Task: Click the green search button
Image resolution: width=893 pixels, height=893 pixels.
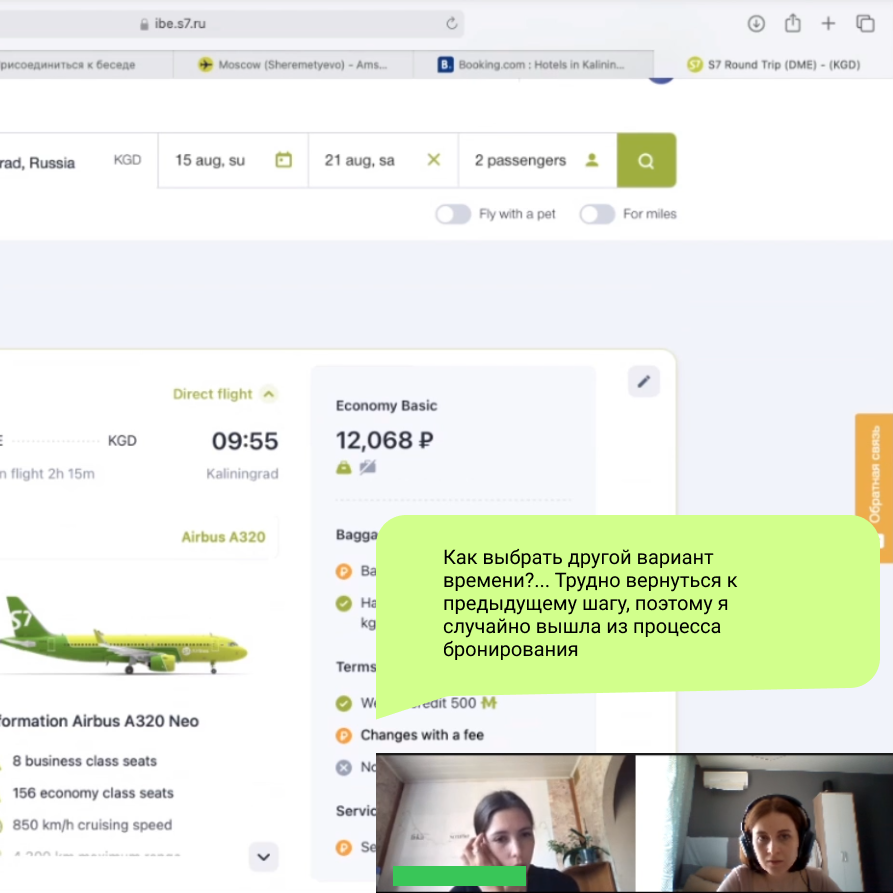Action: click(646, 161)
